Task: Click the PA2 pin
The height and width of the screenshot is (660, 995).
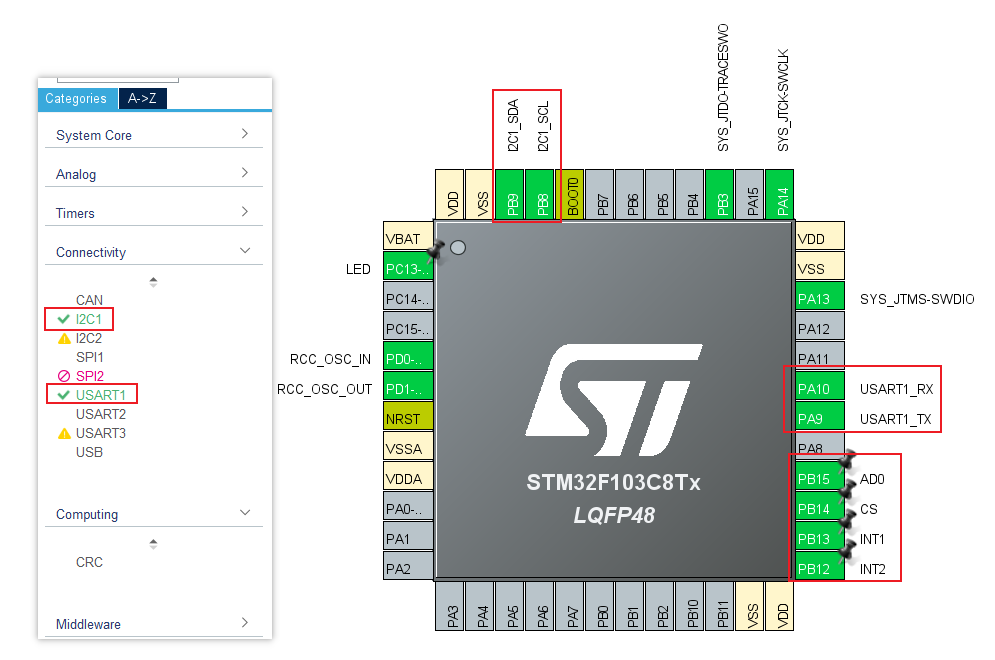Action: 408,565
